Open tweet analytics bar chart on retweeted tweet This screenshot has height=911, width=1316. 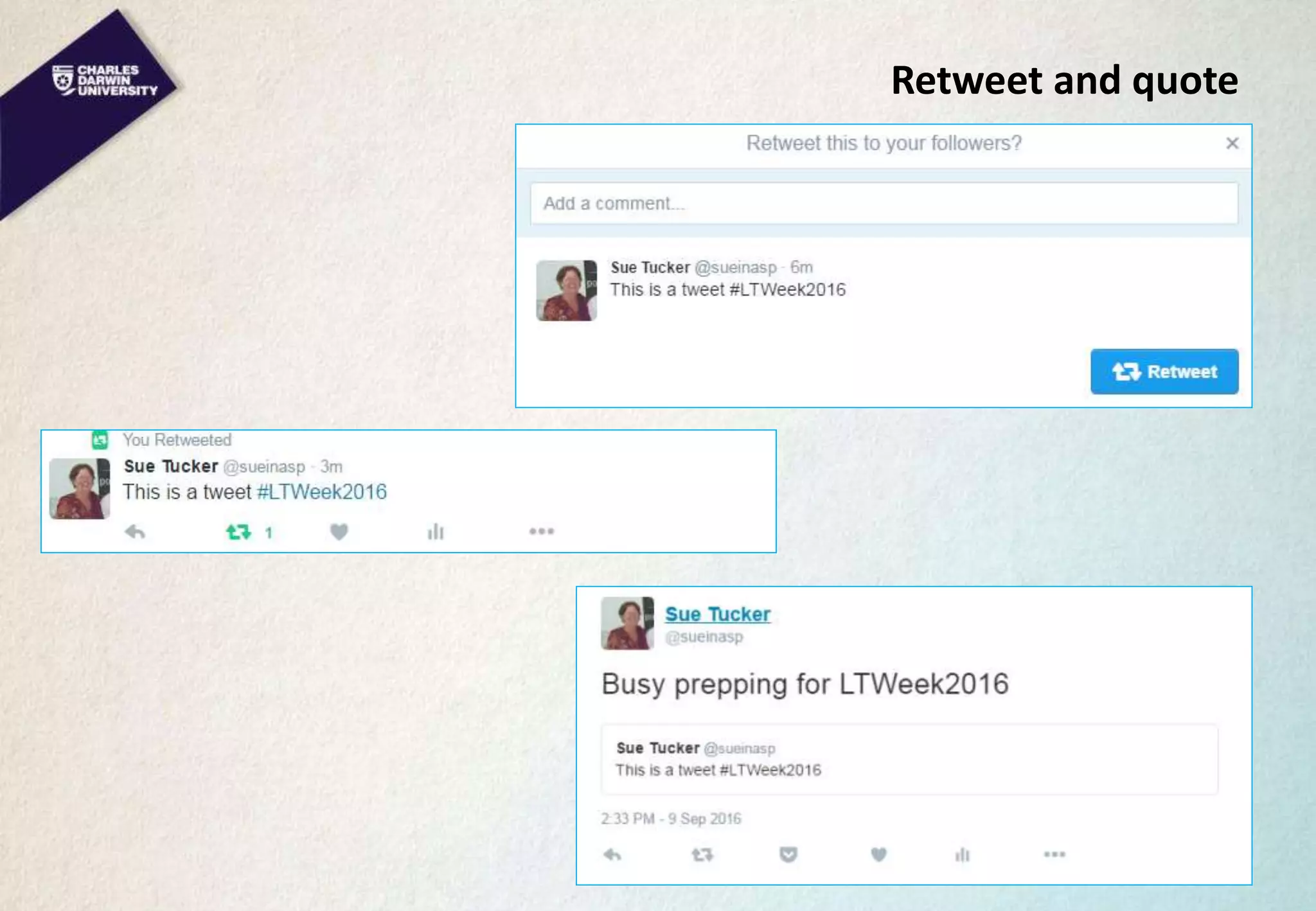pyautogui.click(x=436, y=531)
